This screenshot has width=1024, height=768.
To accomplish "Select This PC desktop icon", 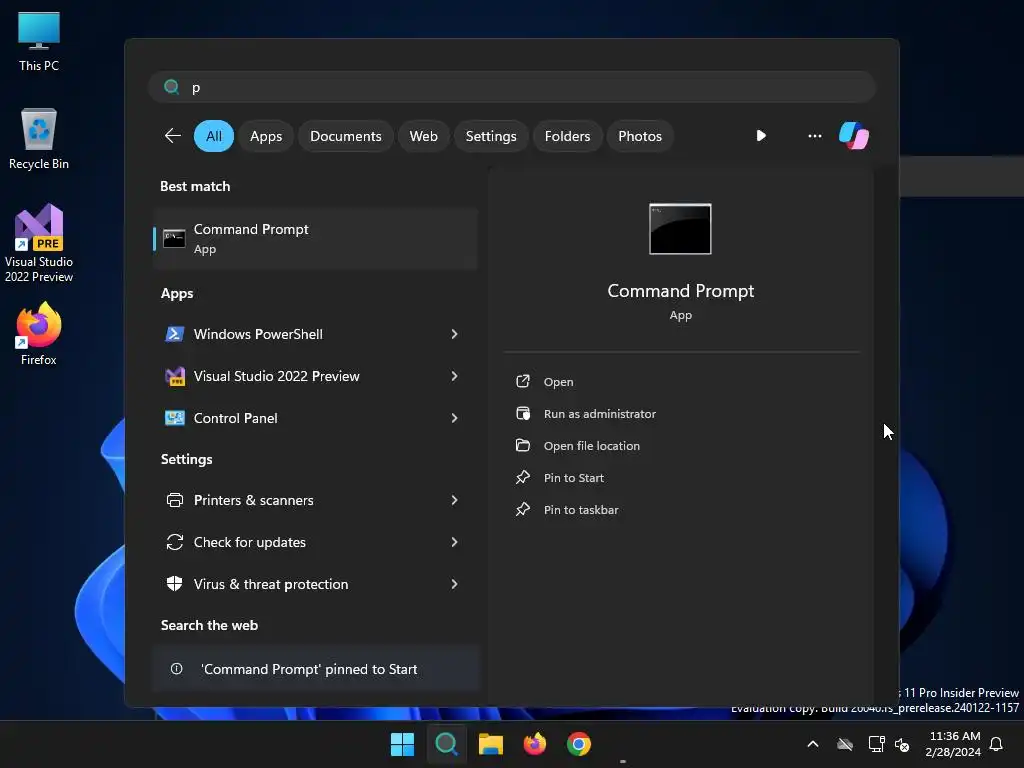I will 39,41.
